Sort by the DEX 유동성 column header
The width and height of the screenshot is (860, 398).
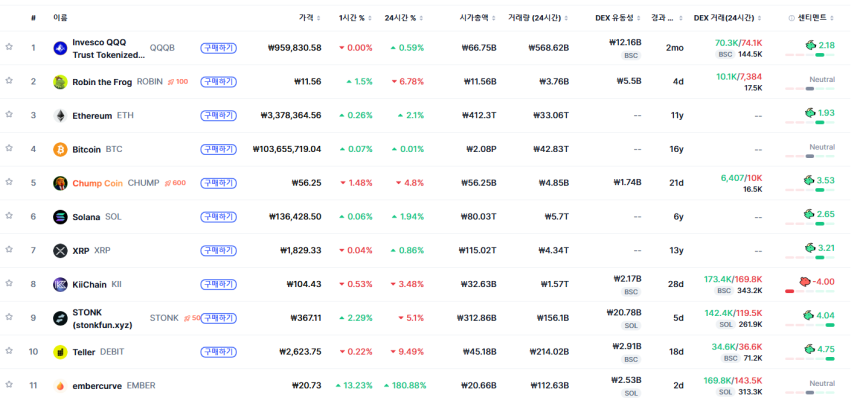(618, 18)
